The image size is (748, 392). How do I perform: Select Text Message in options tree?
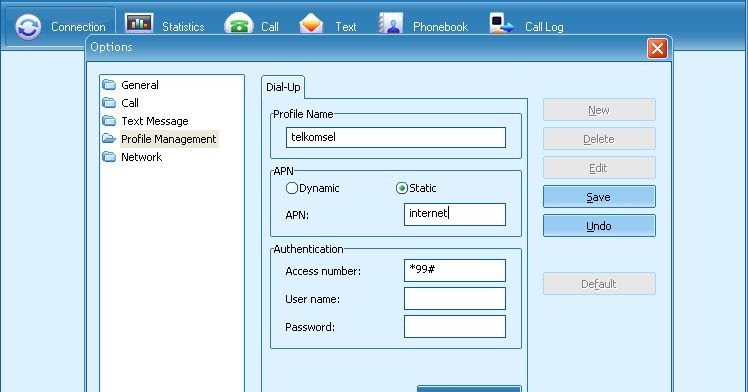click(x=155, y=121)
